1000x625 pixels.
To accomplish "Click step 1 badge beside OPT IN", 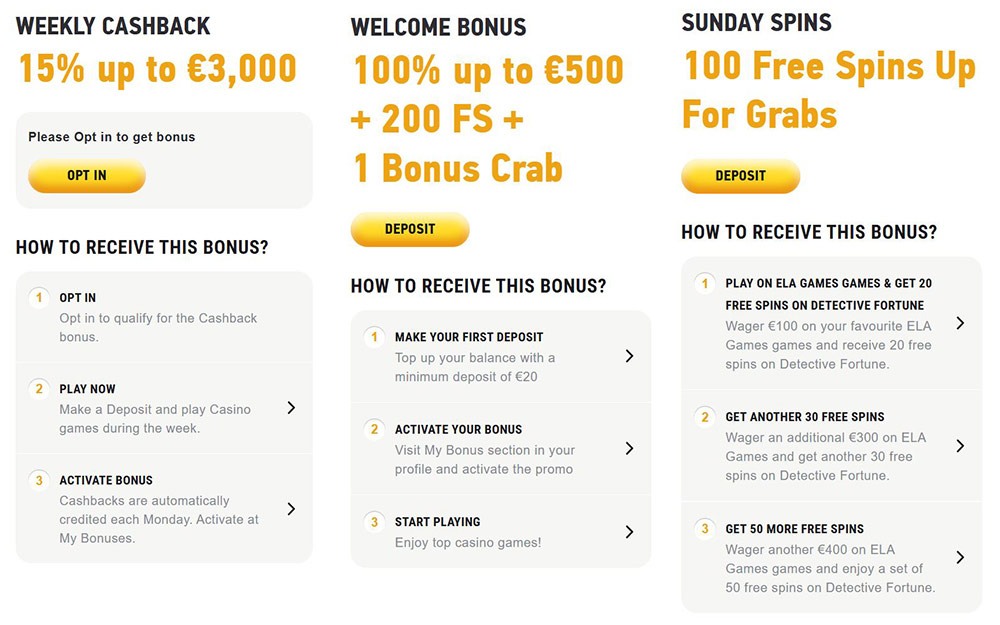I will tap(39, 297).
